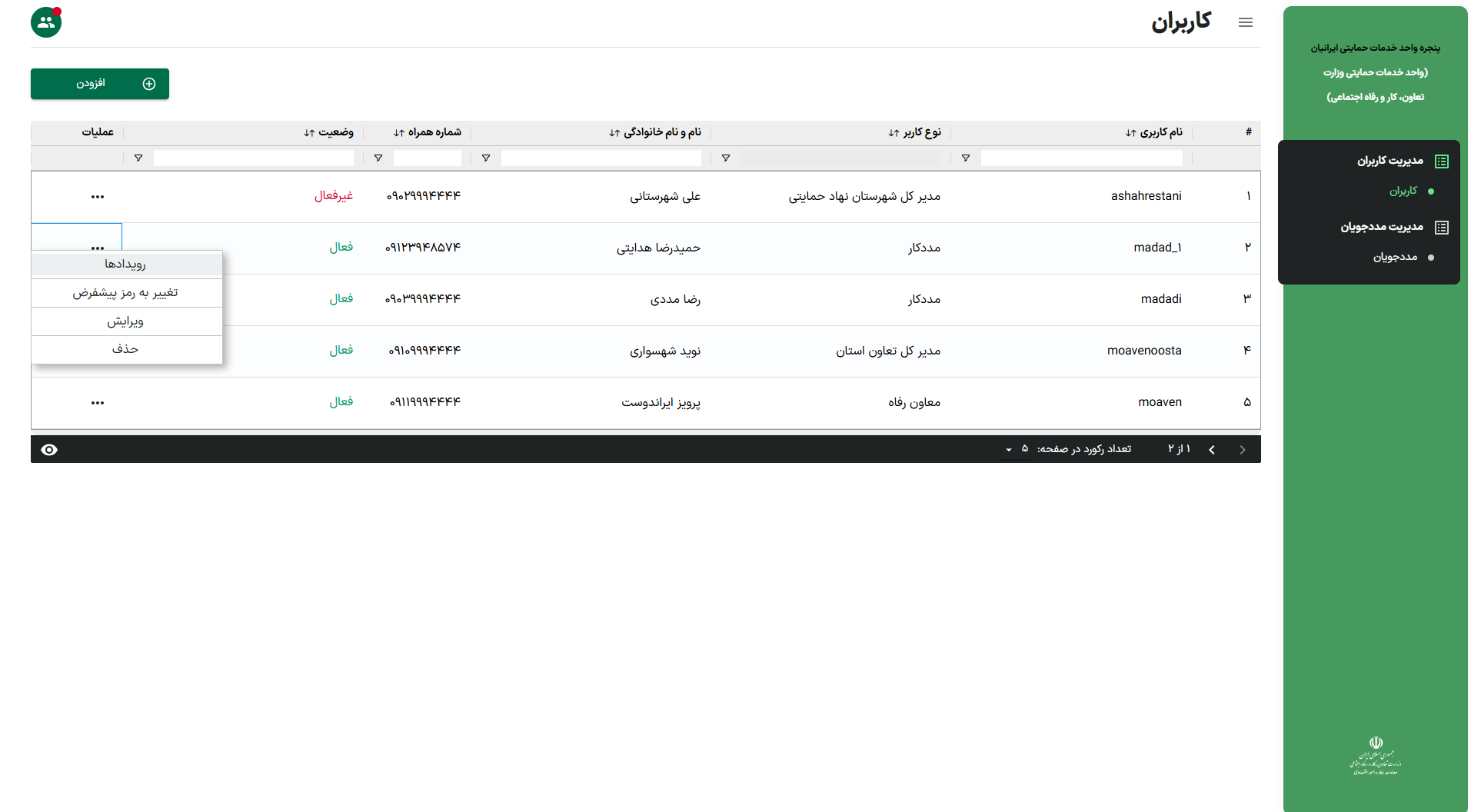Click the user profile avatar icon

(x=46, y=22)
